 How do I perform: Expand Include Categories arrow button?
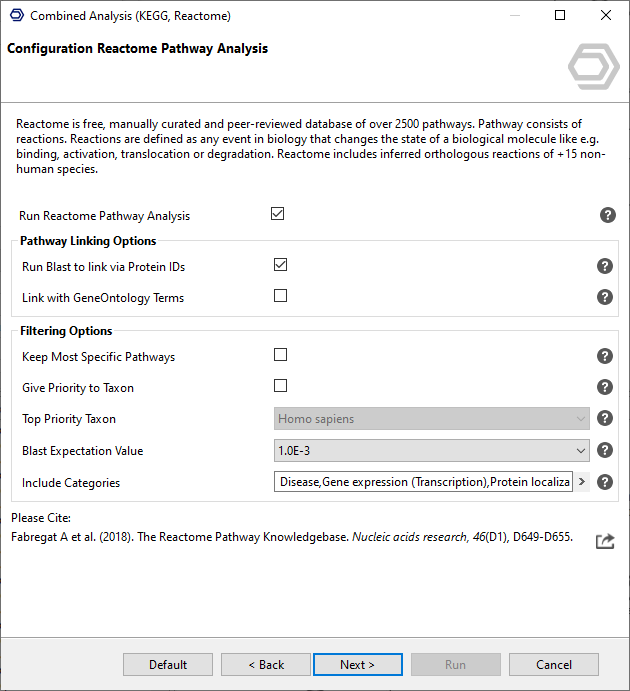581,482
